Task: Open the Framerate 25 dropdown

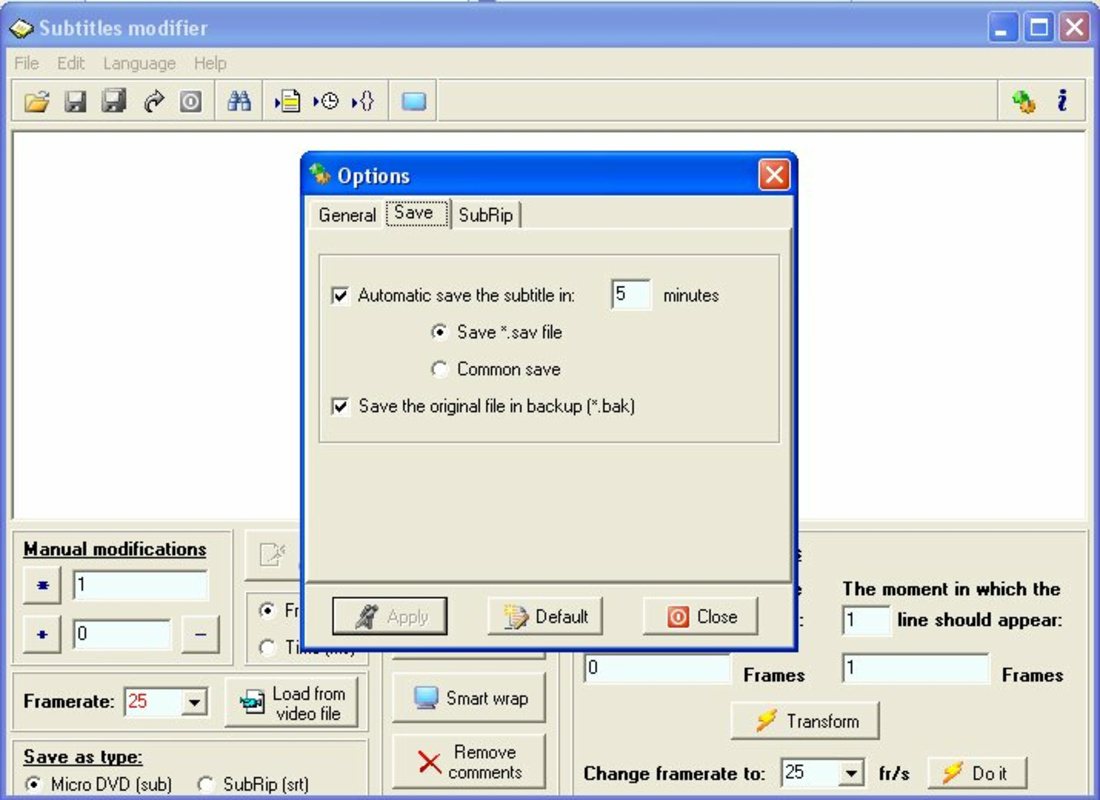Action: (x=194, y=702)
